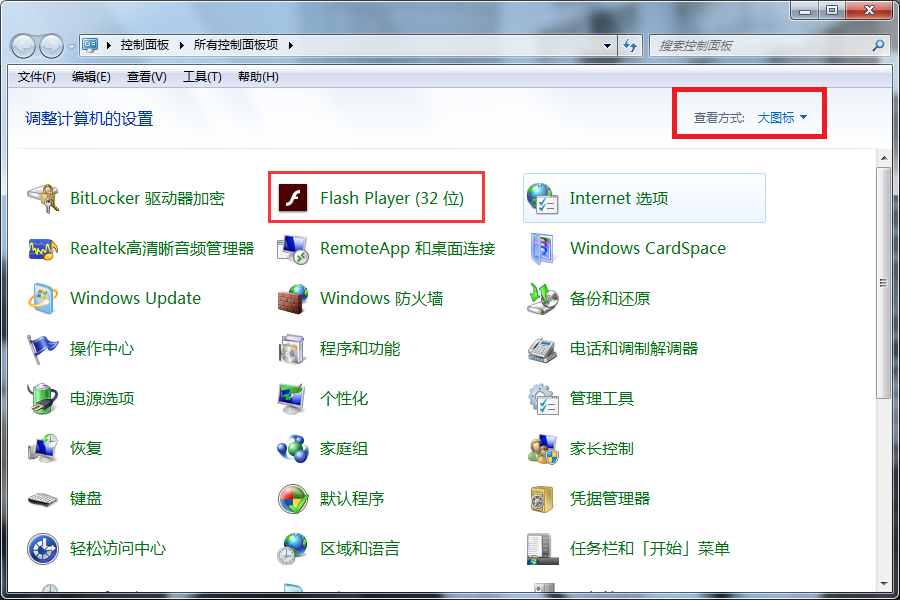Open the 备份和还原 icon
900x600 pixels.
coord(542,298)
